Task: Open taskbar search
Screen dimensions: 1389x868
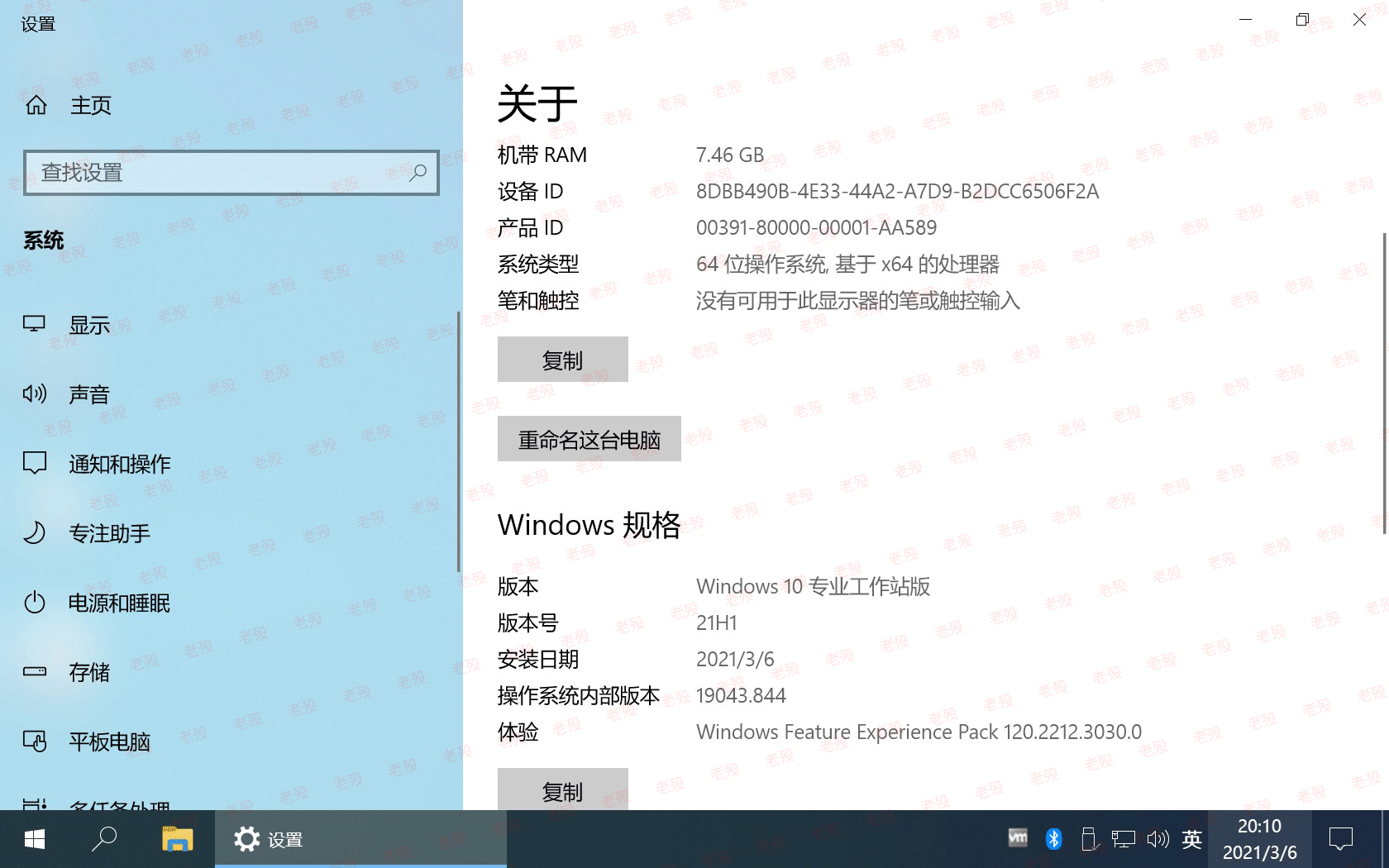Action: [104, 839]
